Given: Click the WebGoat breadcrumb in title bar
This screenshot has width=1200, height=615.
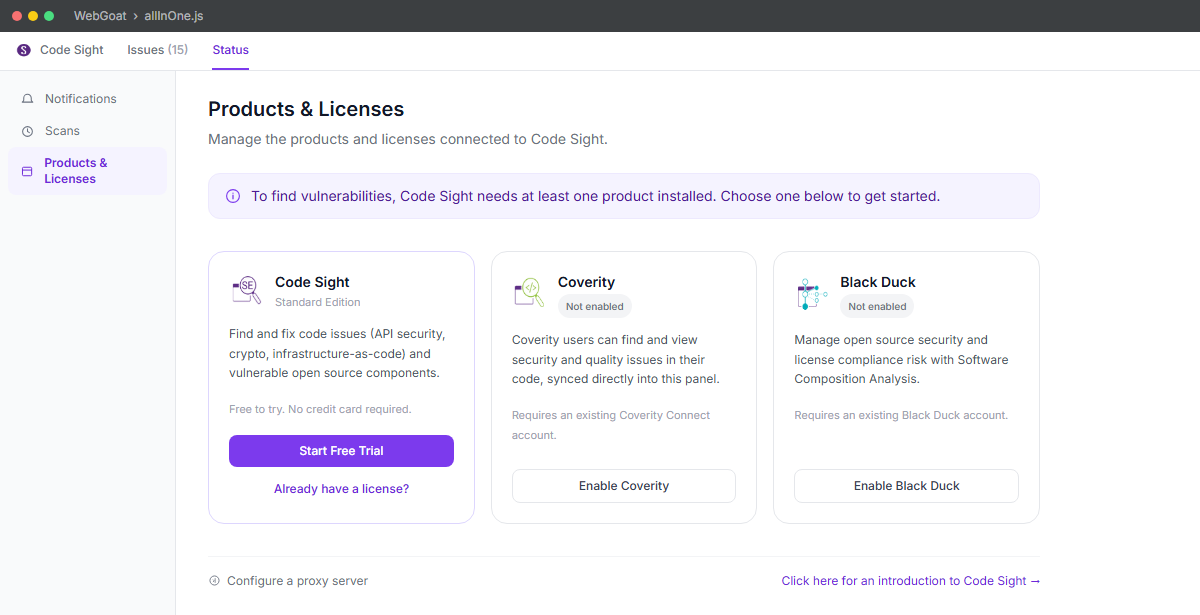Looking at the screenshot, I should [x=98, y=16].
